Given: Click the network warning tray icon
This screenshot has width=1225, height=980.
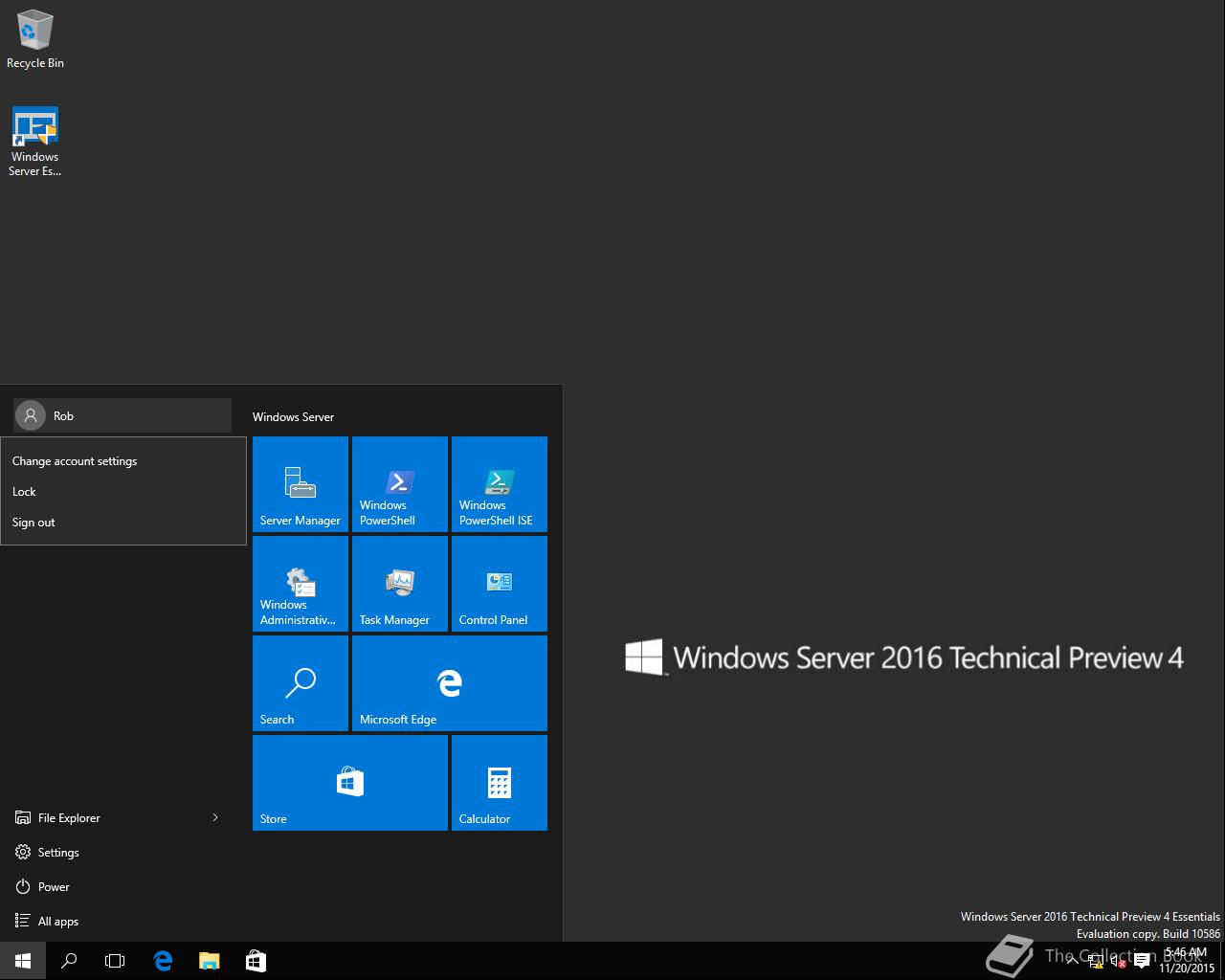Looking at the screenshot, I should [x=1096, y=961].
